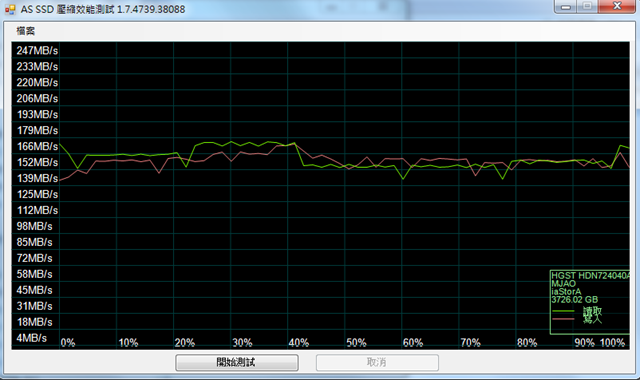Click the 206MB/s axis label
This screenshot has width=640, height=380.
tap(37, 98)
